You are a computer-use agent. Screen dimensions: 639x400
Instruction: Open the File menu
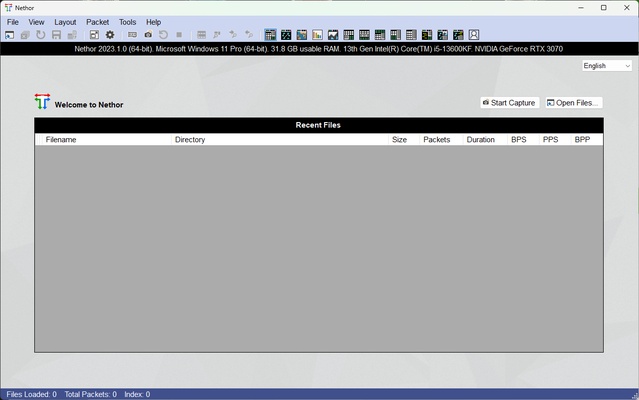pos(13,22)
